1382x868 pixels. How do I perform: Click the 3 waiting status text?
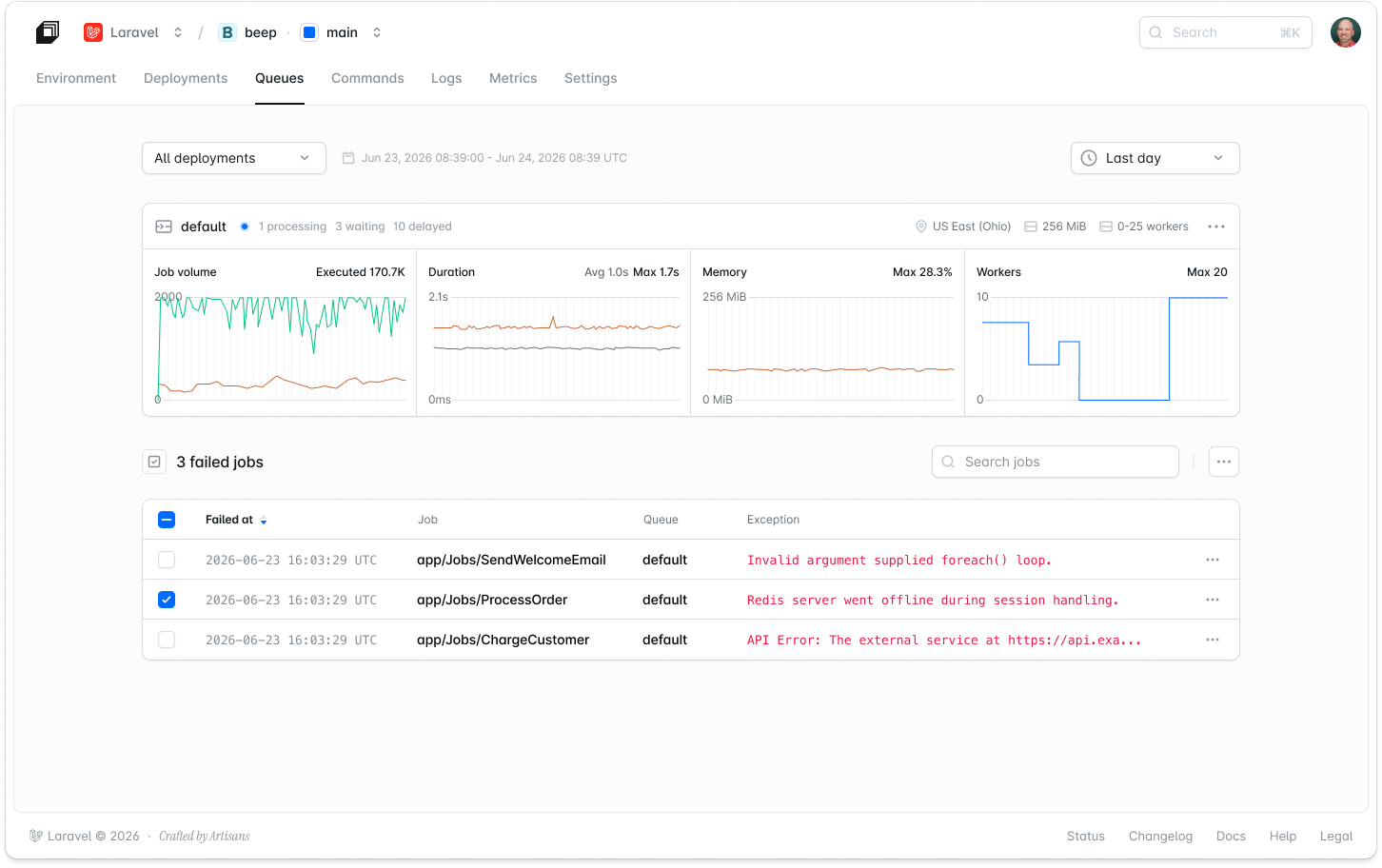pyautogui.click(x=360, y=227)
